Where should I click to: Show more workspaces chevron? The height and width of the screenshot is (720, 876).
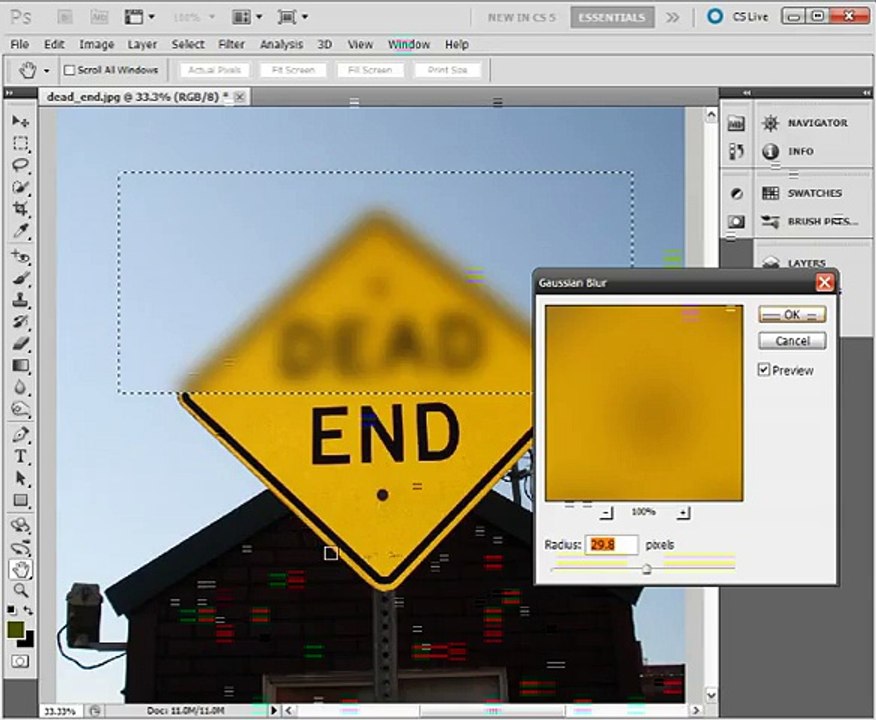tap(673, 17)
